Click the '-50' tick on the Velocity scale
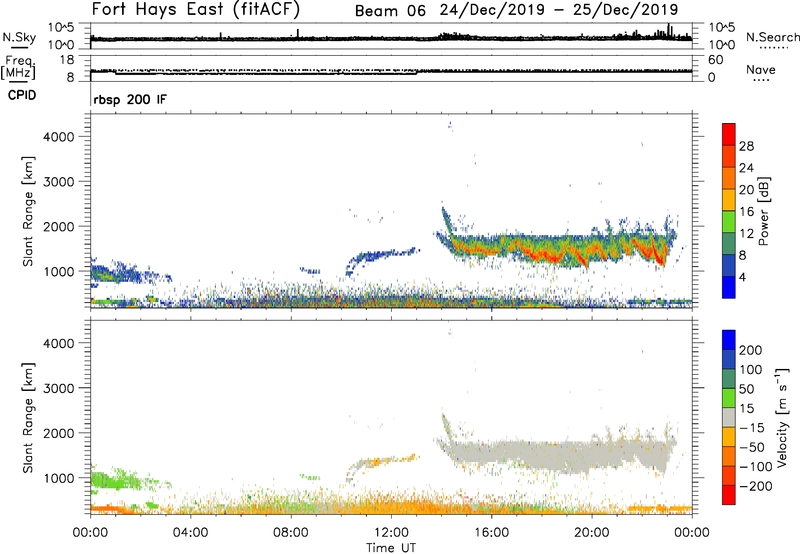Viewport: 800px width, 554px height. [x=752, y=447]
